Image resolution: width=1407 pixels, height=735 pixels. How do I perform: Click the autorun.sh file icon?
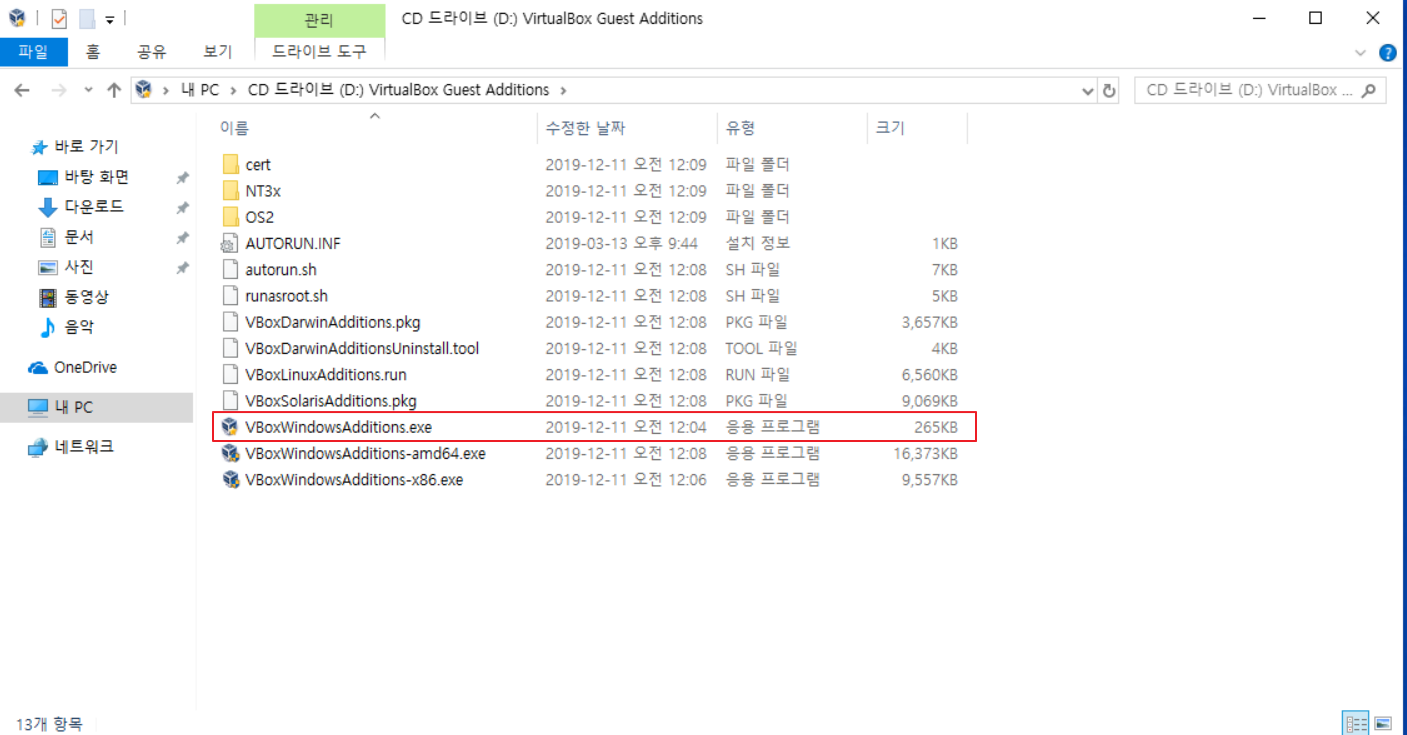coord(230,269)
